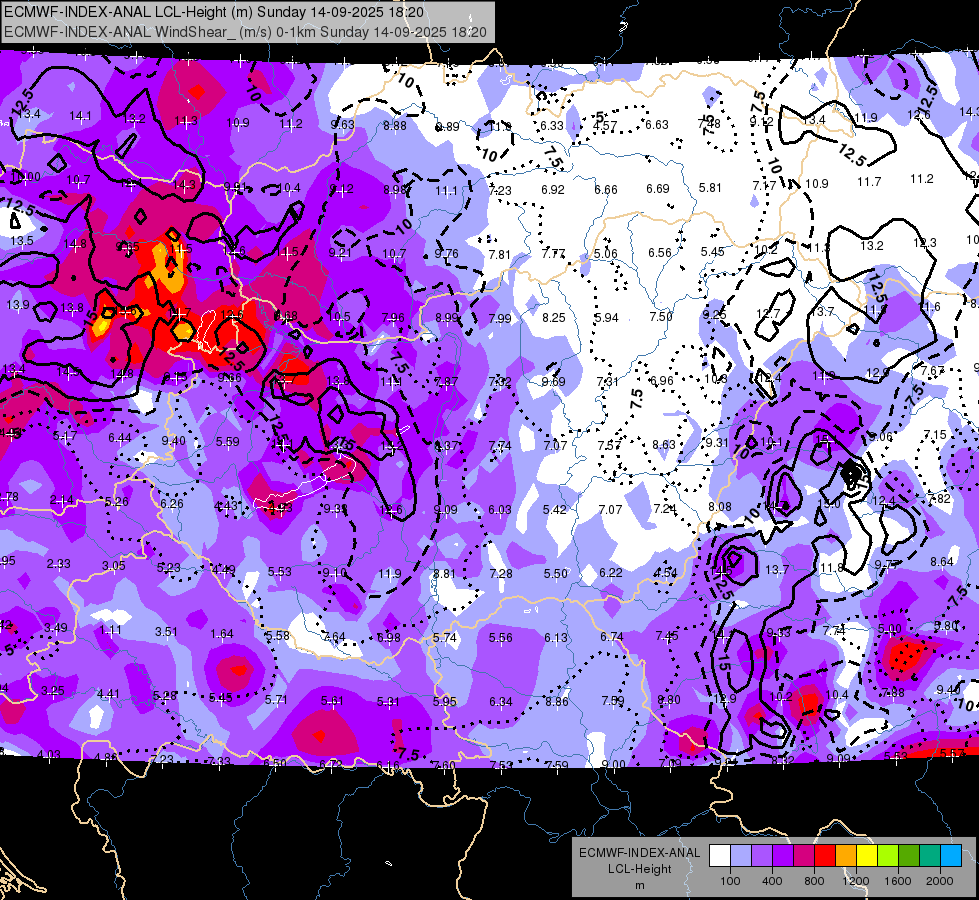Click the dark green legend swatch above 1600
Screen dimensions: 979x900
[909, 856]
